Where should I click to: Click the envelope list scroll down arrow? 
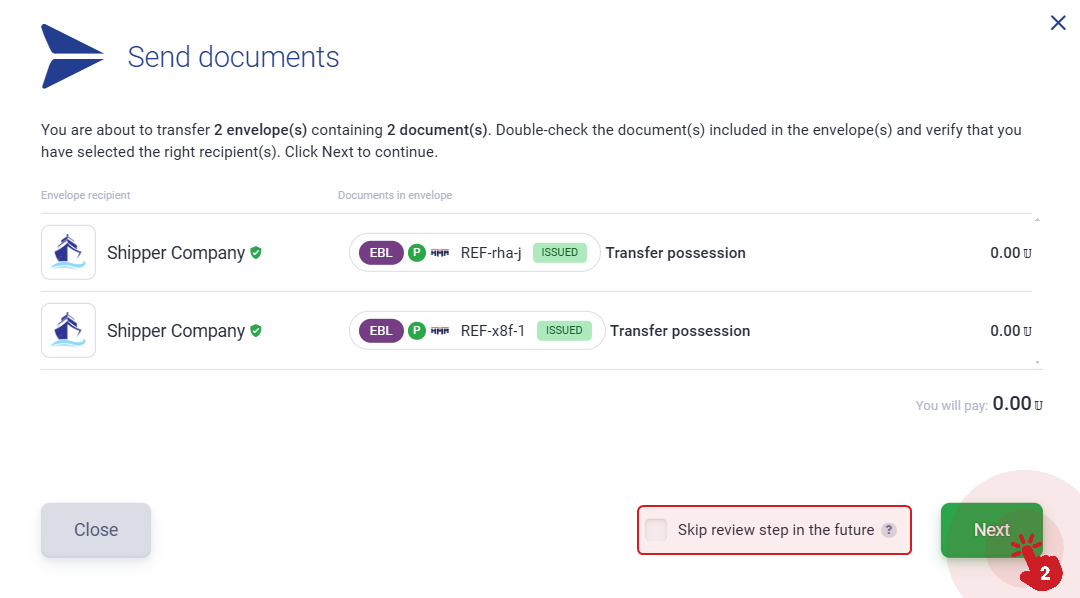[1037, 362]
